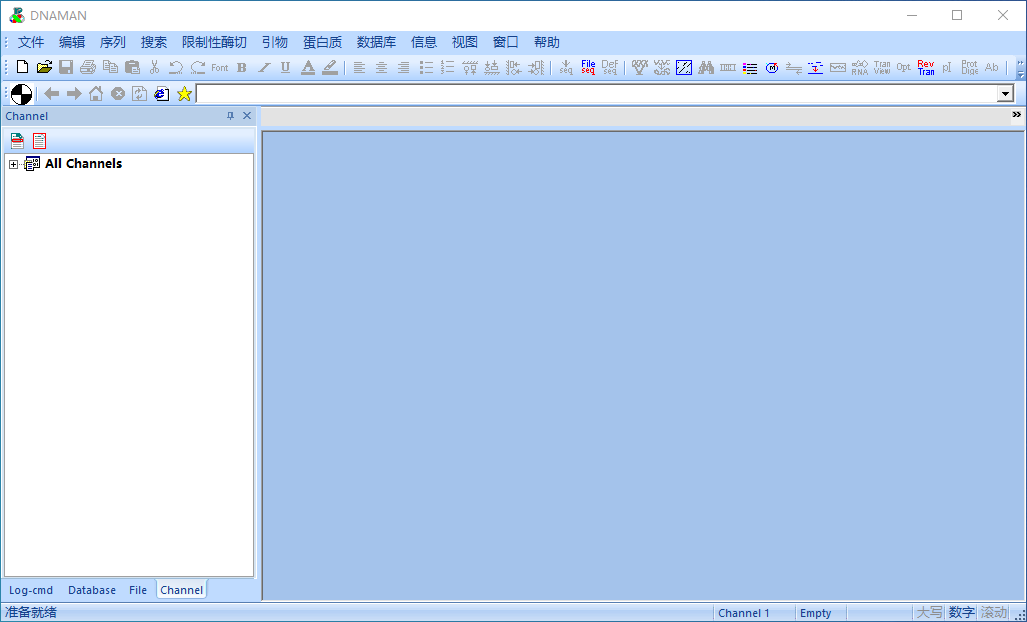Screen dimensions: 1027x622
Task: Click the New file icon
Action: pos(22,67)
